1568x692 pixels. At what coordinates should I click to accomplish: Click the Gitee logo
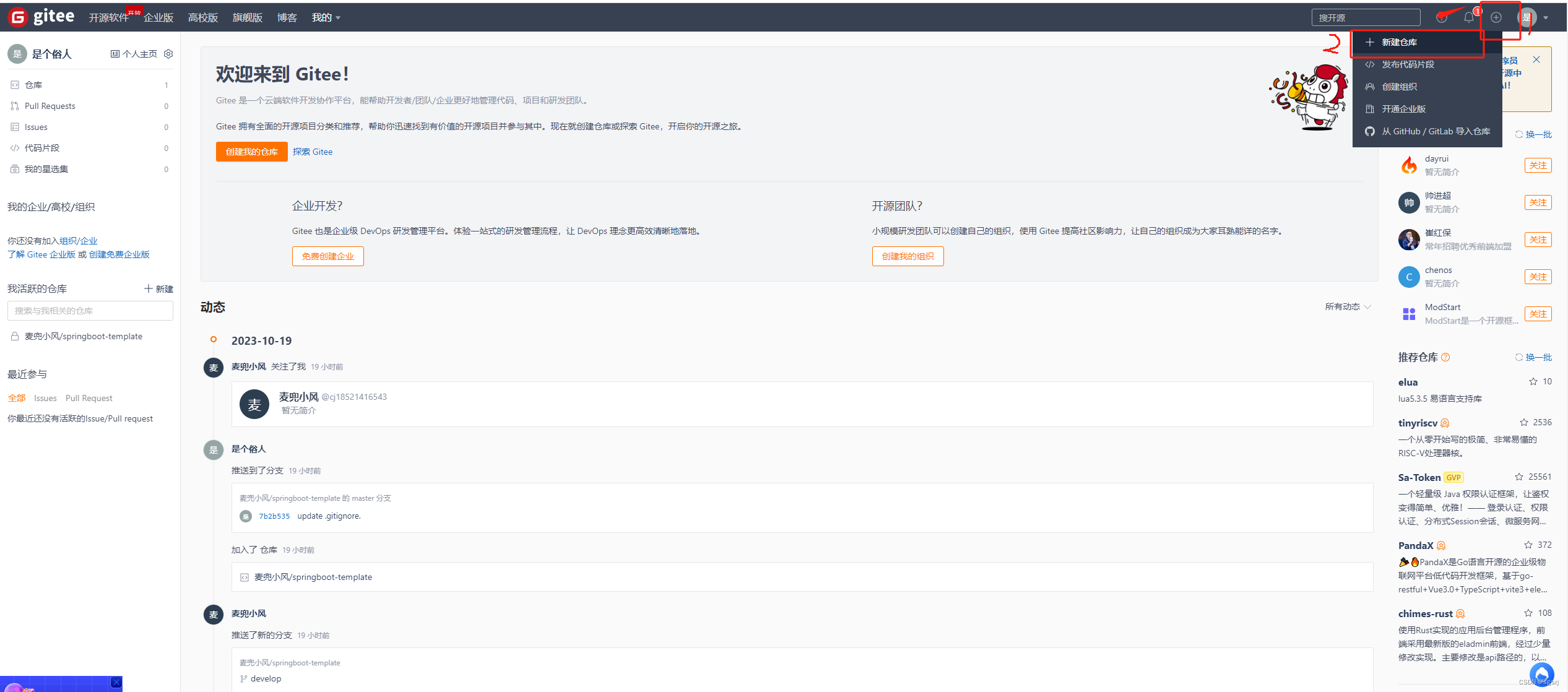point(41,17)
